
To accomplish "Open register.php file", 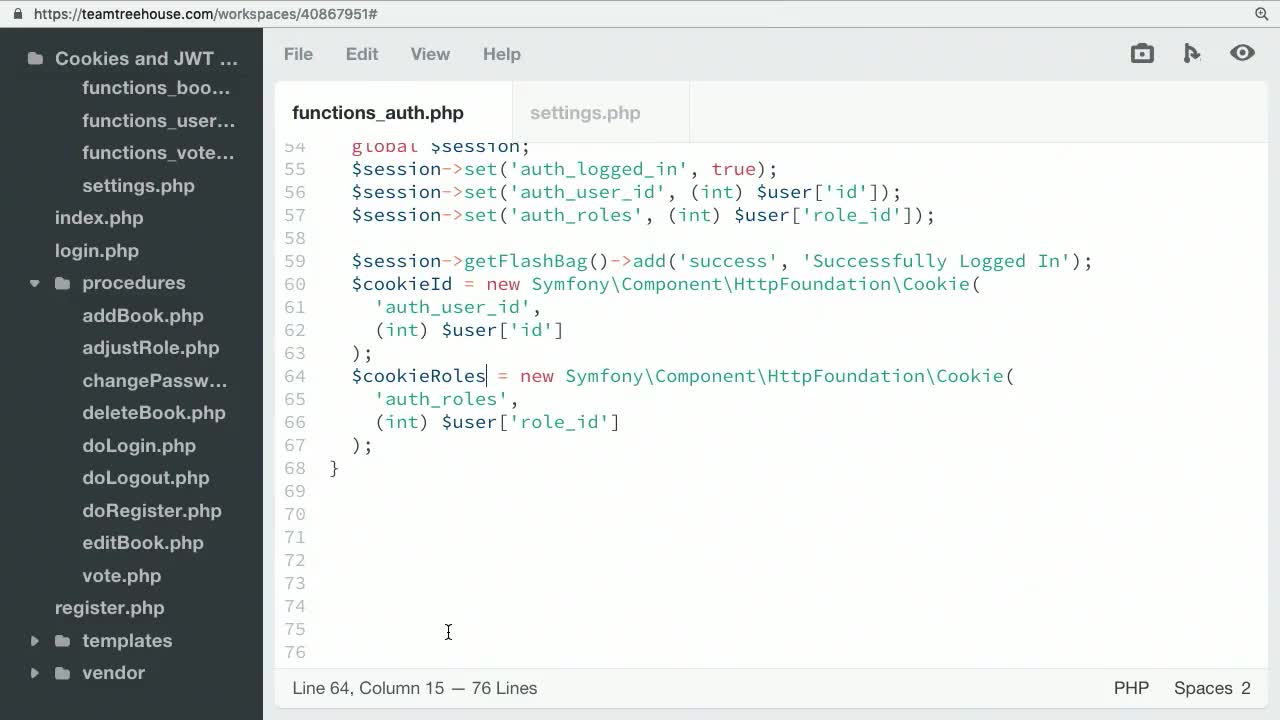I will pos(110,608).
